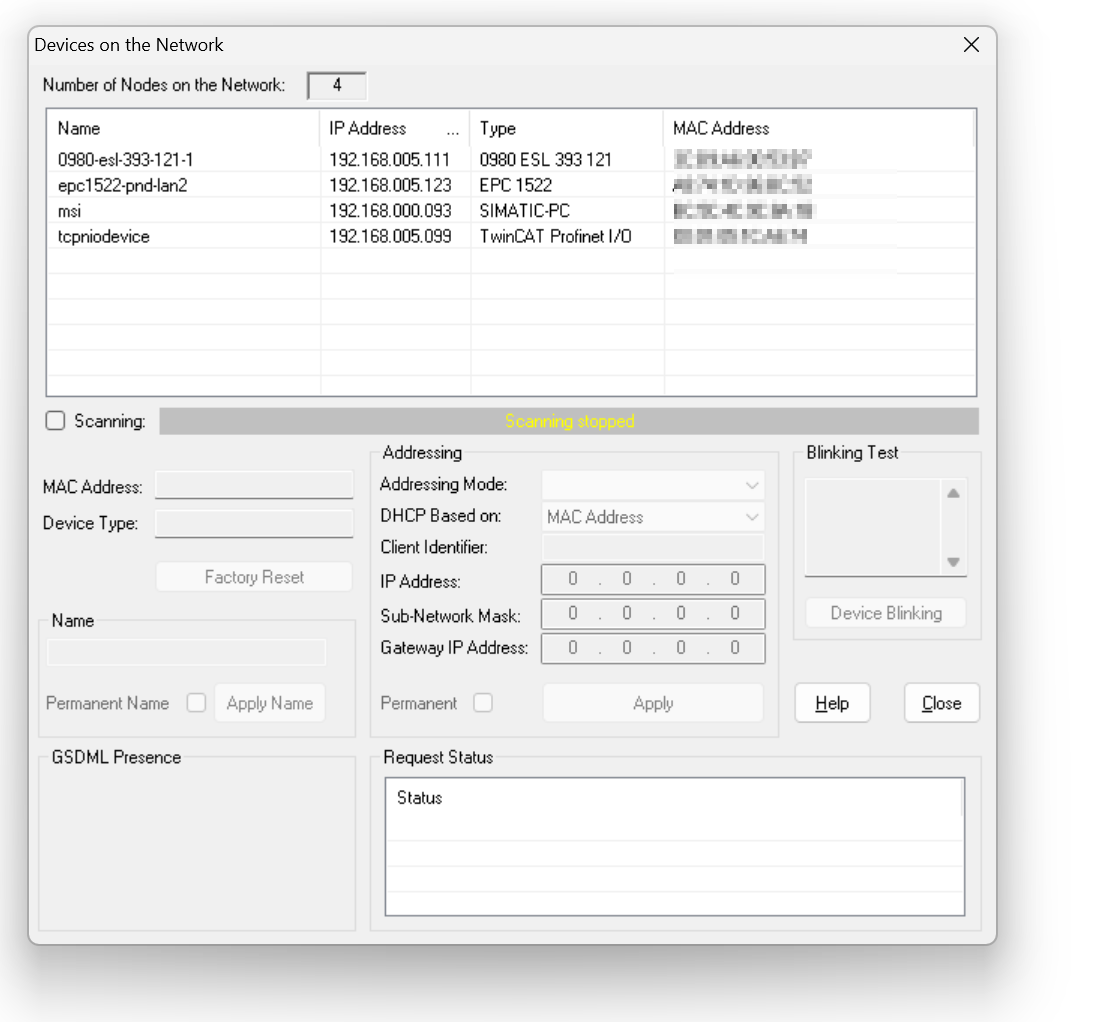Click the Device Blinking button
Screen dimensions: 1099x1022
pos(886,613)
